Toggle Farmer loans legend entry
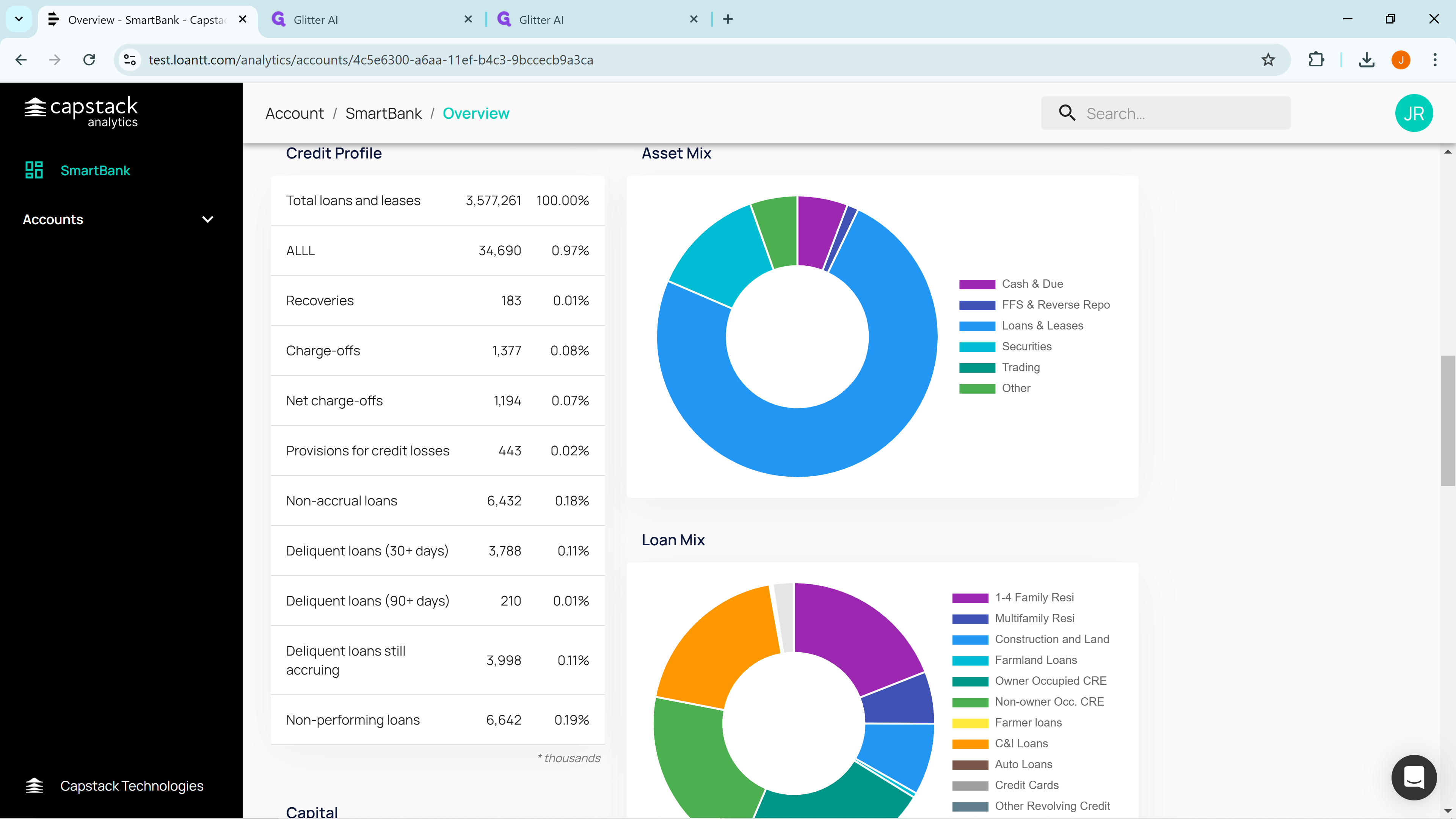Viewport: 1456px width, 819px height. coord(1007,723)
